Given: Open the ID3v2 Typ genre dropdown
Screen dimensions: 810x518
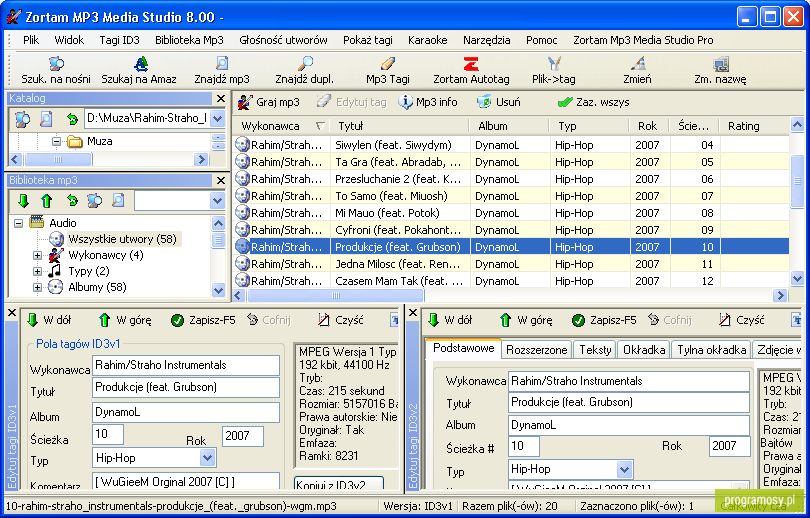Looking at the screenshot, I should click(x=624, y=469).
